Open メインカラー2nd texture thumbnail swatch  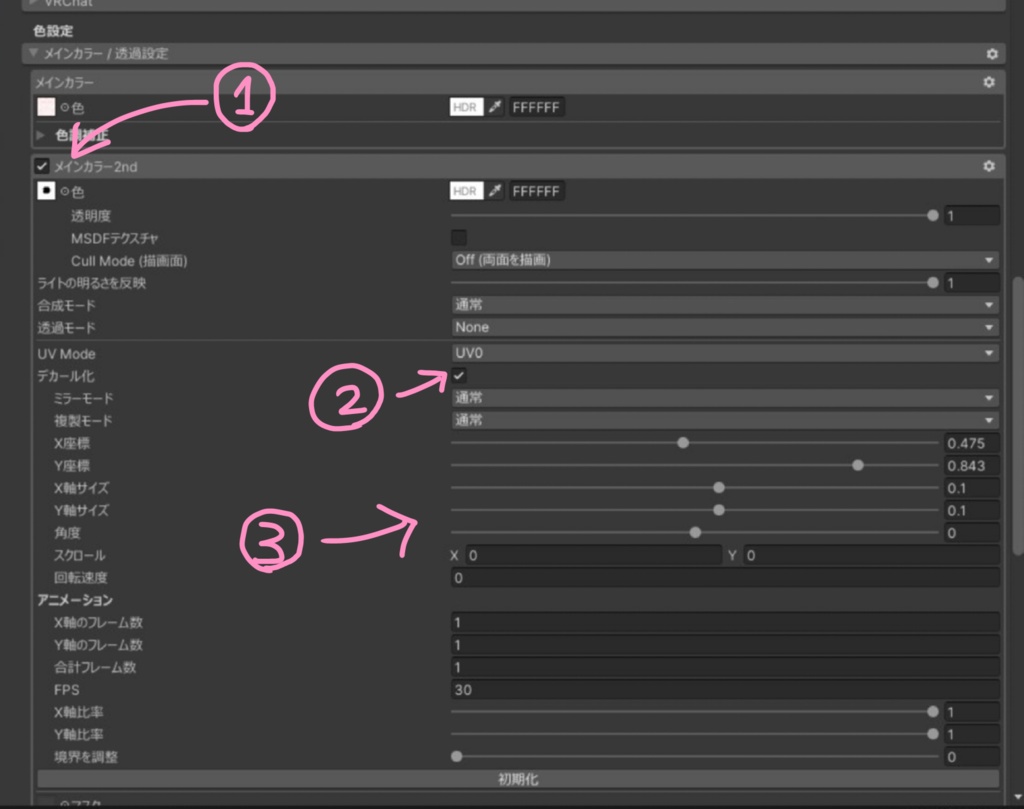46,191
